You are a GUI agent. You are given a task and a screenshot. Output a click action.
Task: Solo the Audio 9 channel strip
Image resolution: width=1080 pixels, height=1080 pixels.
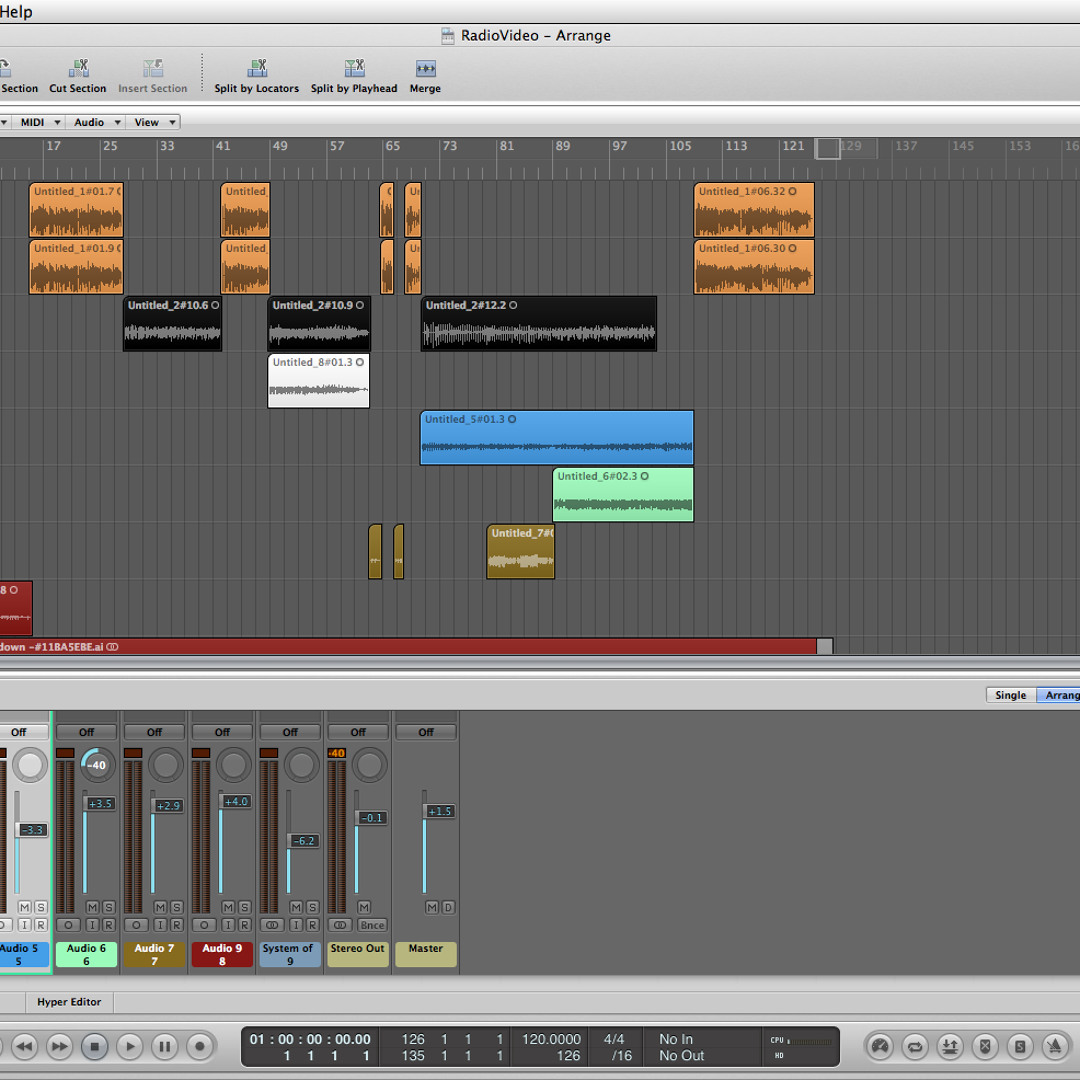245,907
